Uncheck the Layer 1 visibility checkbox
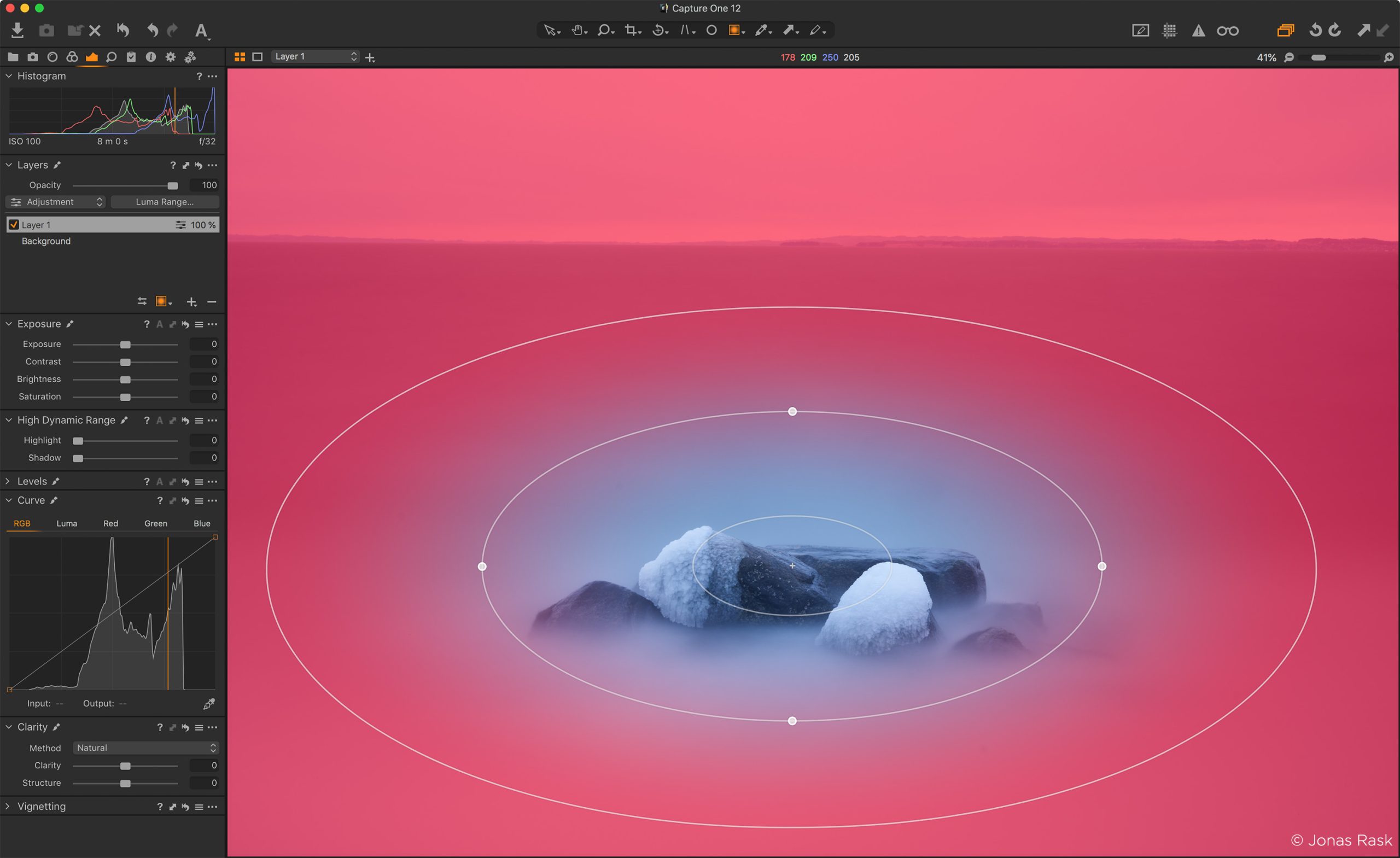The height and width of the screenshot is (858, 1400). 14,224
